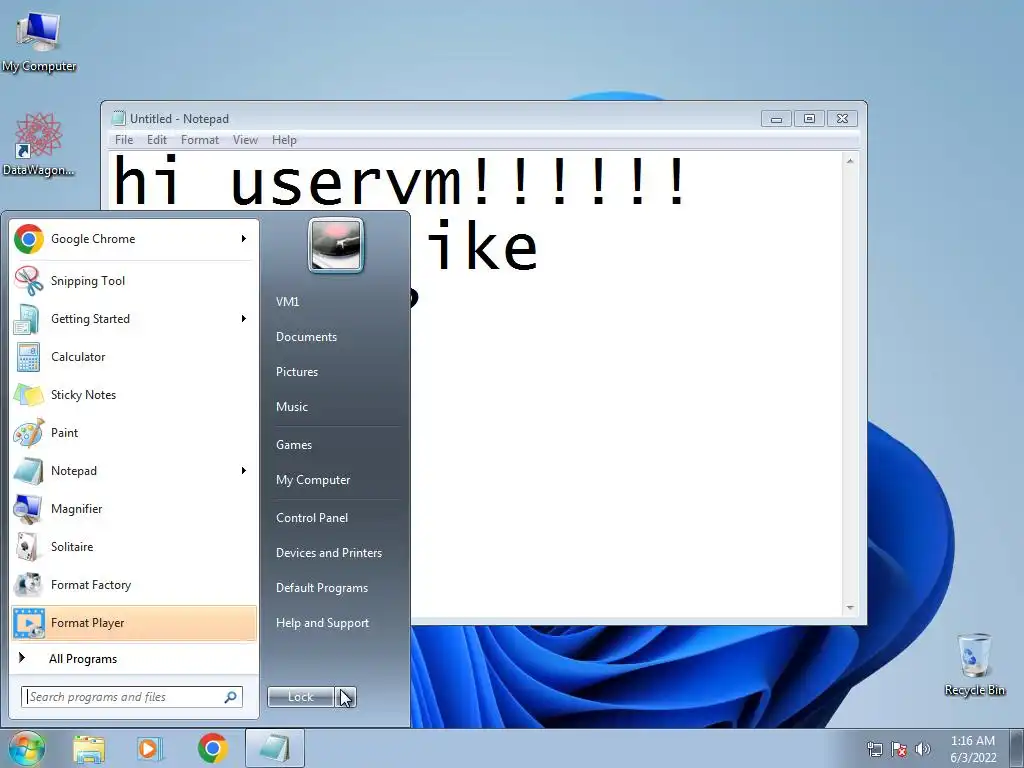This screenshot has height=768, width=1024.
Task: Click the Windows Start orb
Action: [27, 748]
